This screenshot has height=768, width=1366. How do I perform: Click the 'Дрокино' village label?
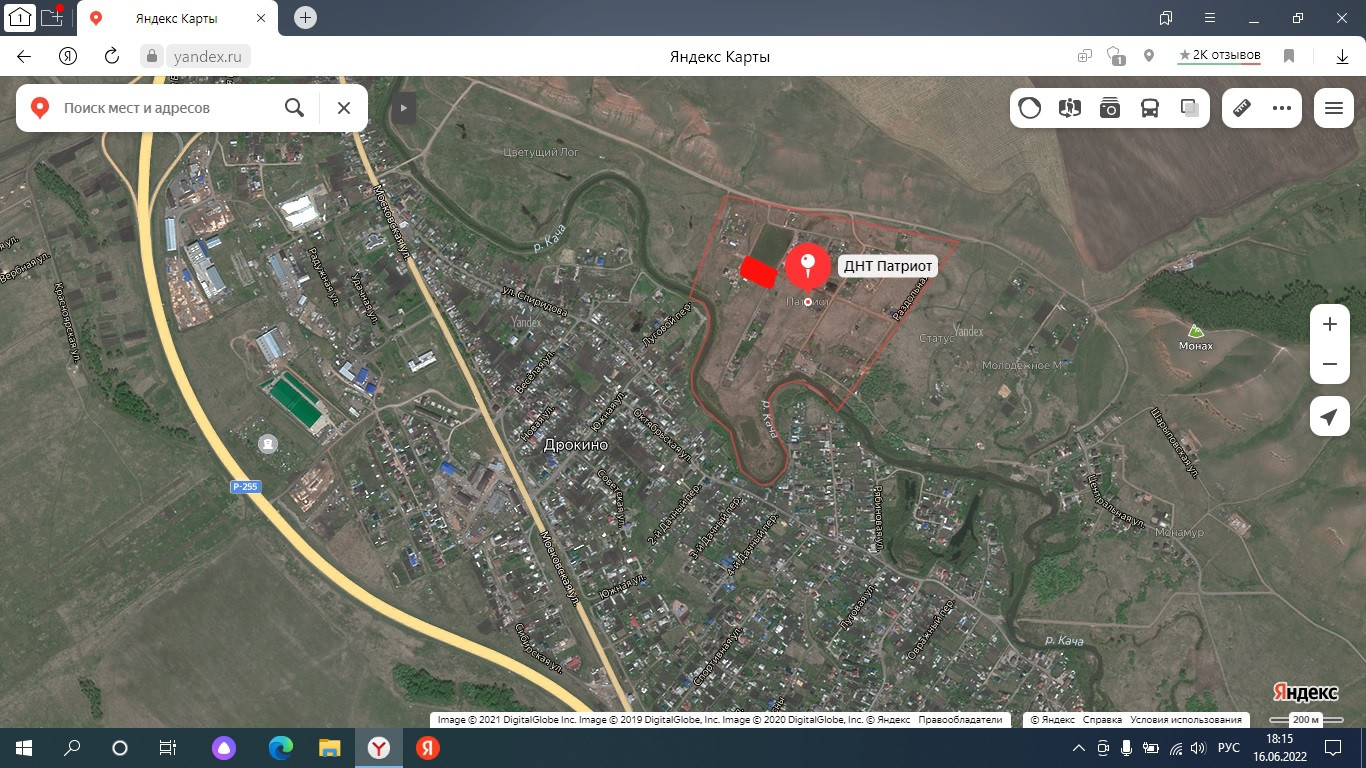574,443
